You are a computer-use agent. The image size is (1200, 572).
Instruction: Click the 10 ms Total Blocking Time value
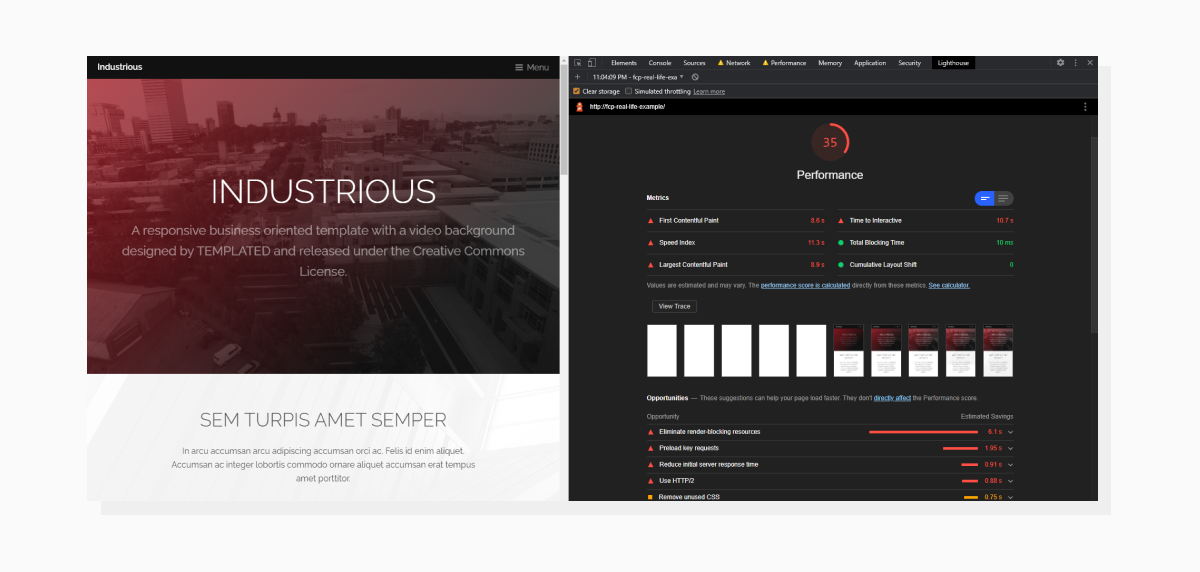pyautogui.click(x=1005, y=243)
